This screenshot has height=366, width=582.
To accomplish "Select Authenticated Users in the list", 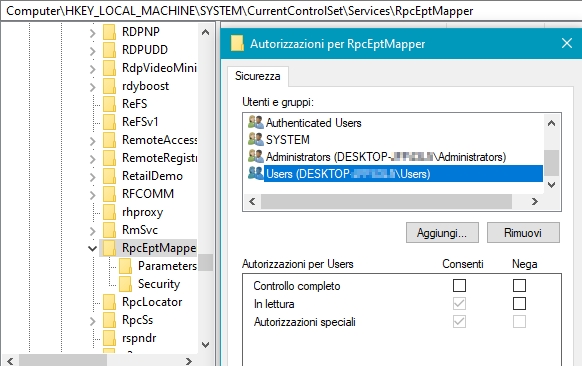I will coord(313,122).
